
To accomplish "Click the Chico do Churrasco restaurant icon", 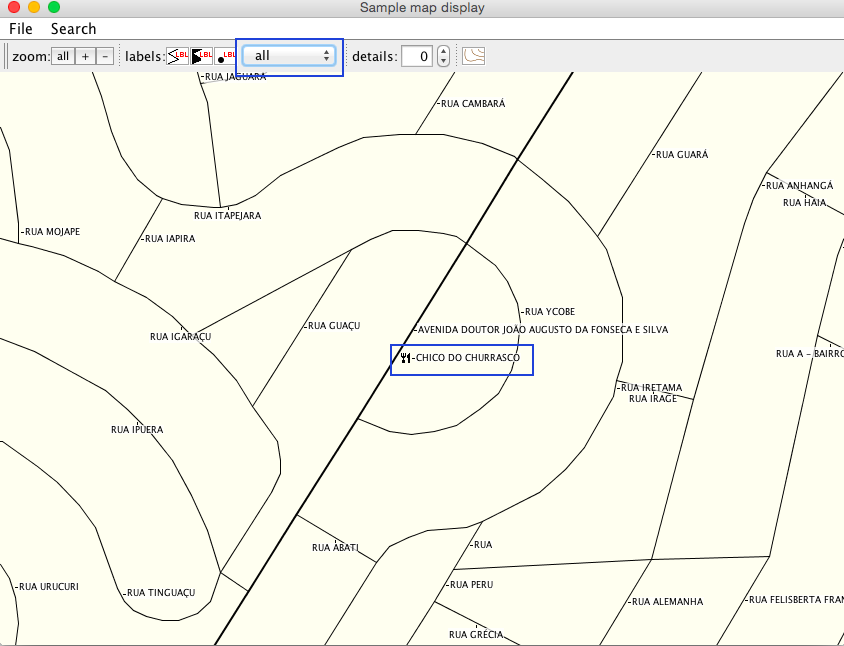I will pos(405,358).
